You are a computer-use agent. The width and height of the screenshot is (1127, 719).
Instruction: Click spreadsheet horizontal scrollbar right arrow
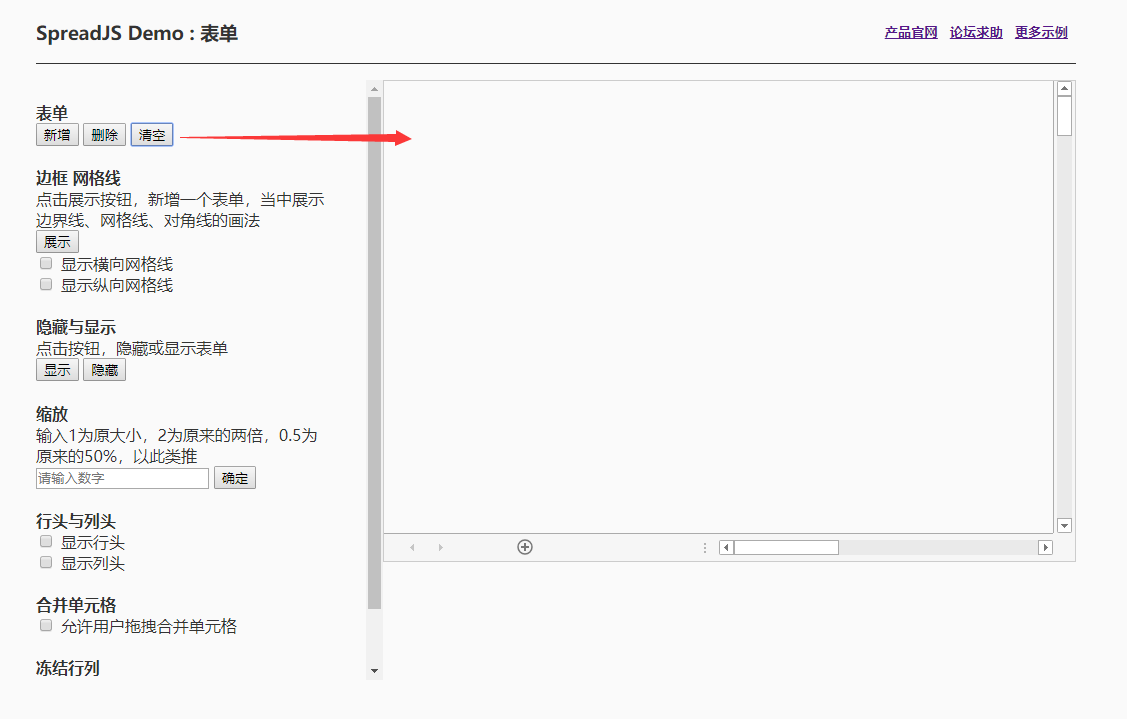coord(1046,548)
